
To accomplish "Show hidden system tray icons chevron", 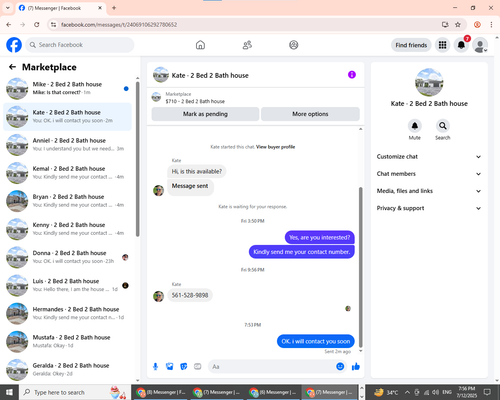I will tap(407, 392).
